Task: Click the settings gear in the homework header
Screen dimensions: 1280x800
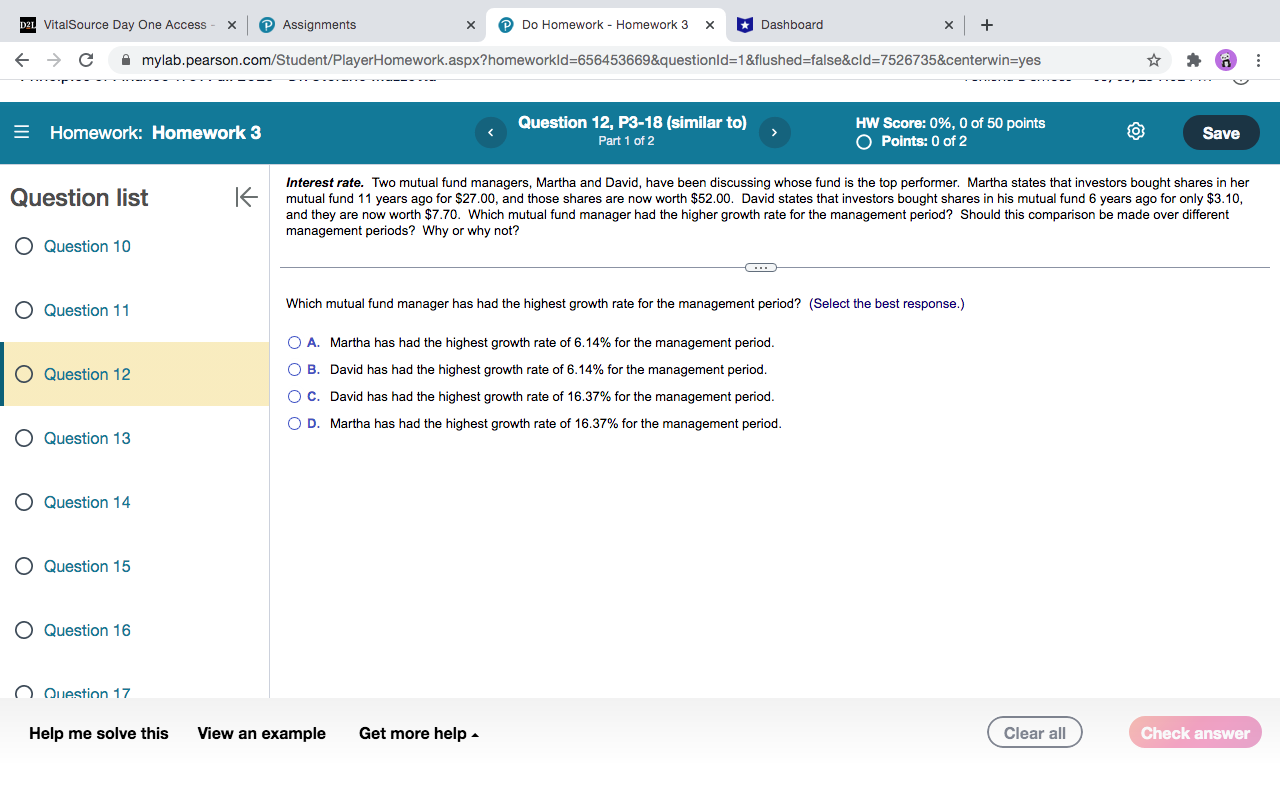Action: point(1136,131)
